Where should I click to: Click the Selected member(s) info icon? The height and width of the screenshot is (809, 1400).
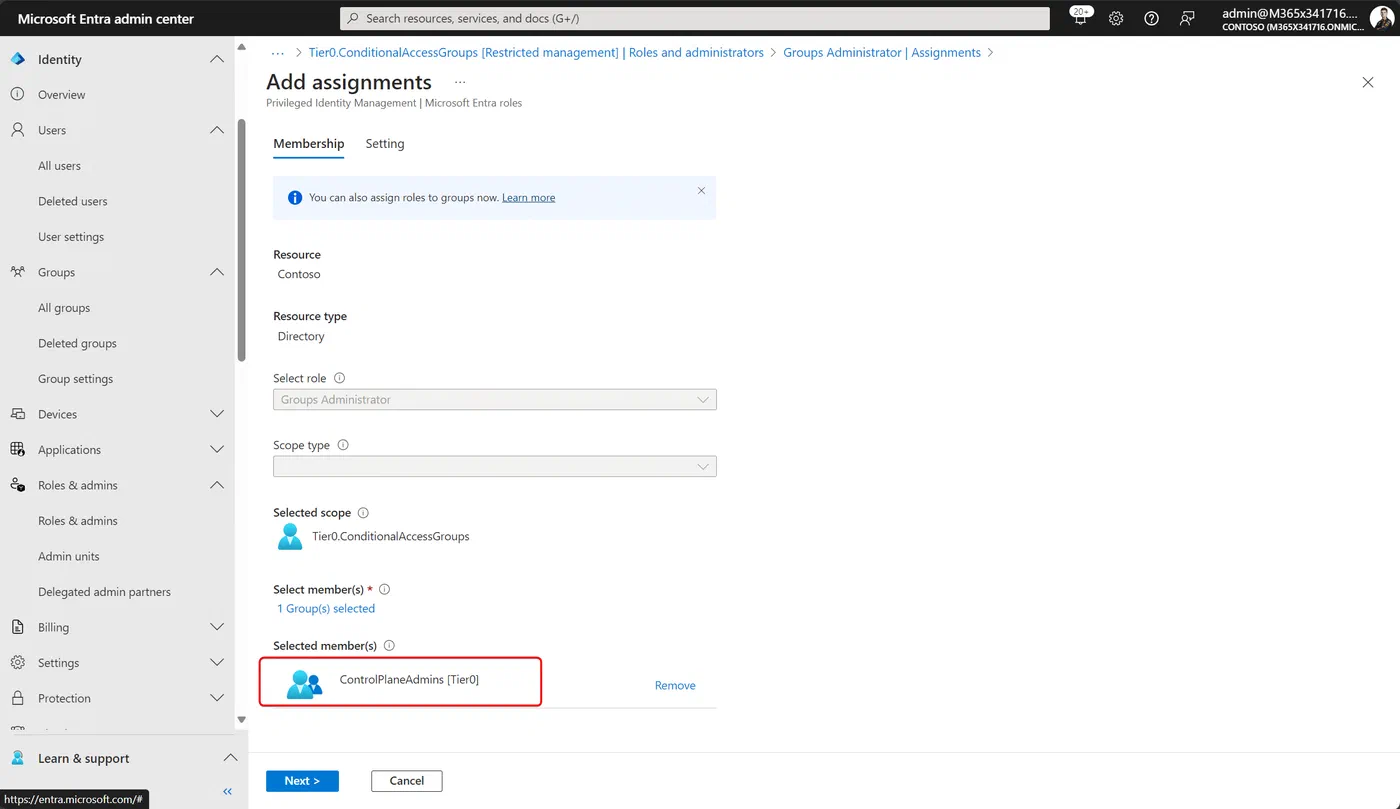click(x=389, y=645)
